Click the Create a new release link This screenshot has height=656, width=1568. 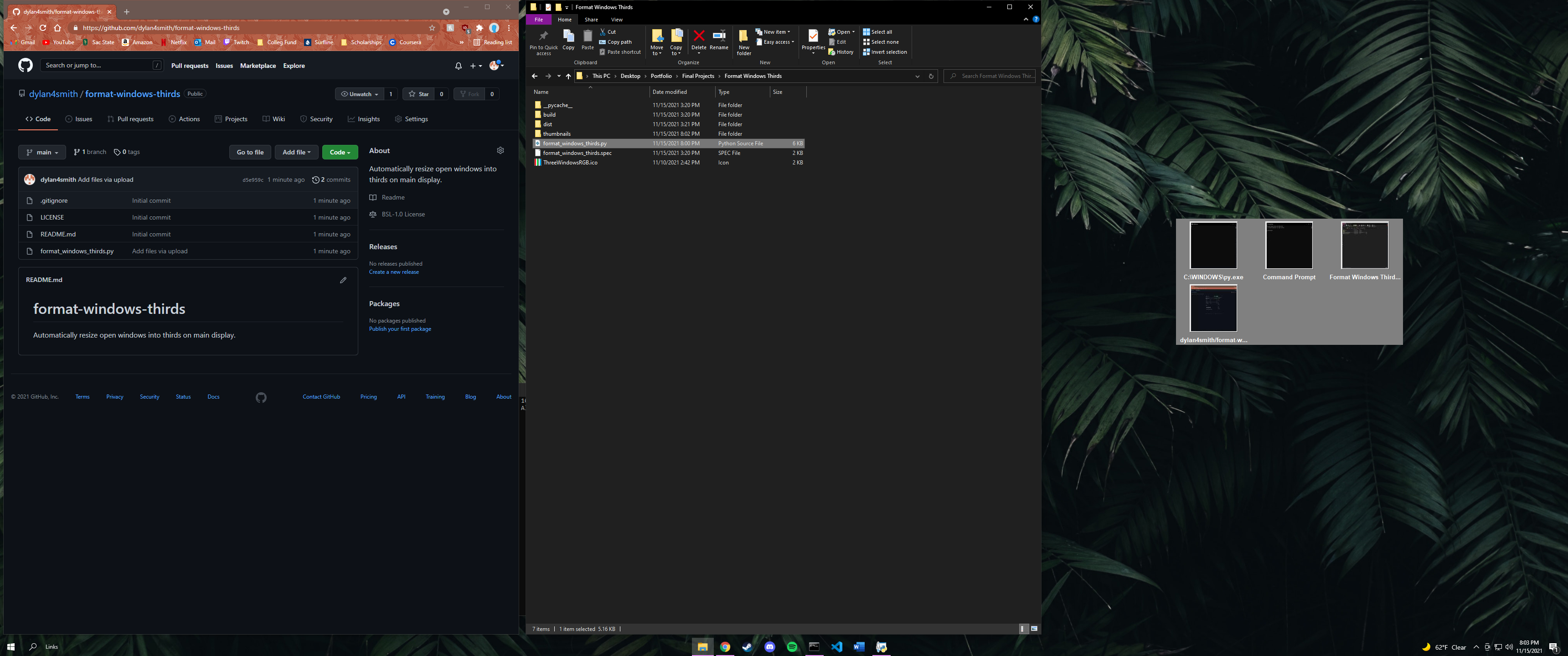[x=394, y=272]
